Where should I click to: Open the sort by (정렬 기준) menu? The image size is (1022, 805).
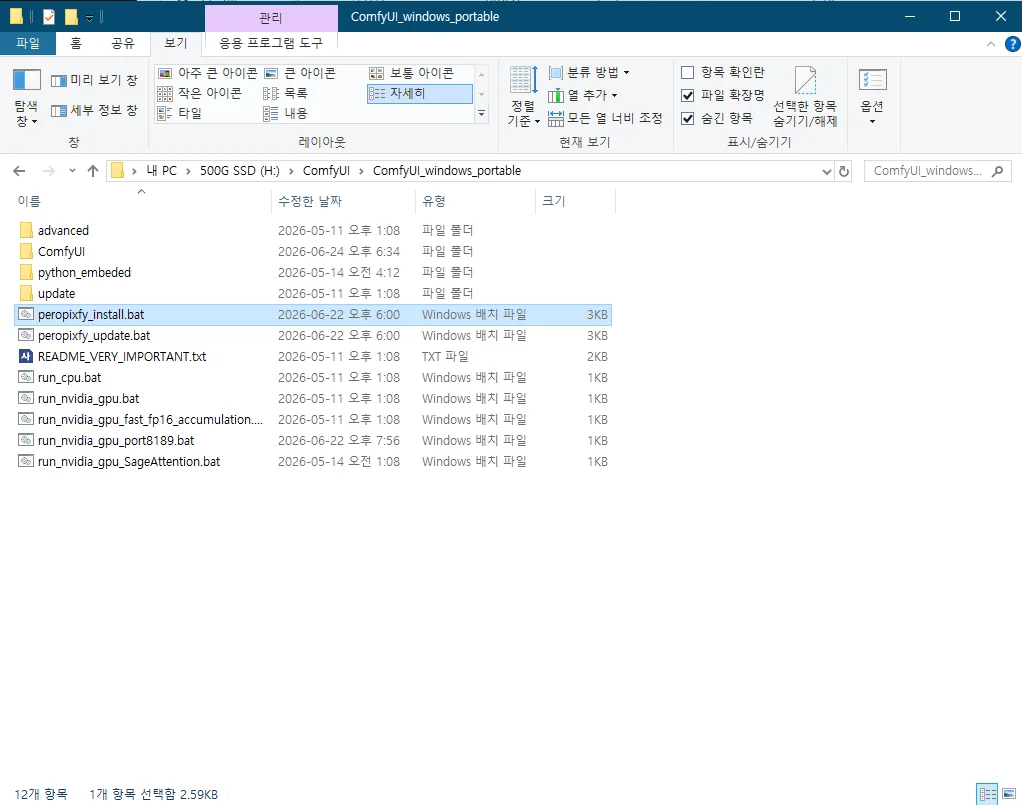click(x=523, y=96)
